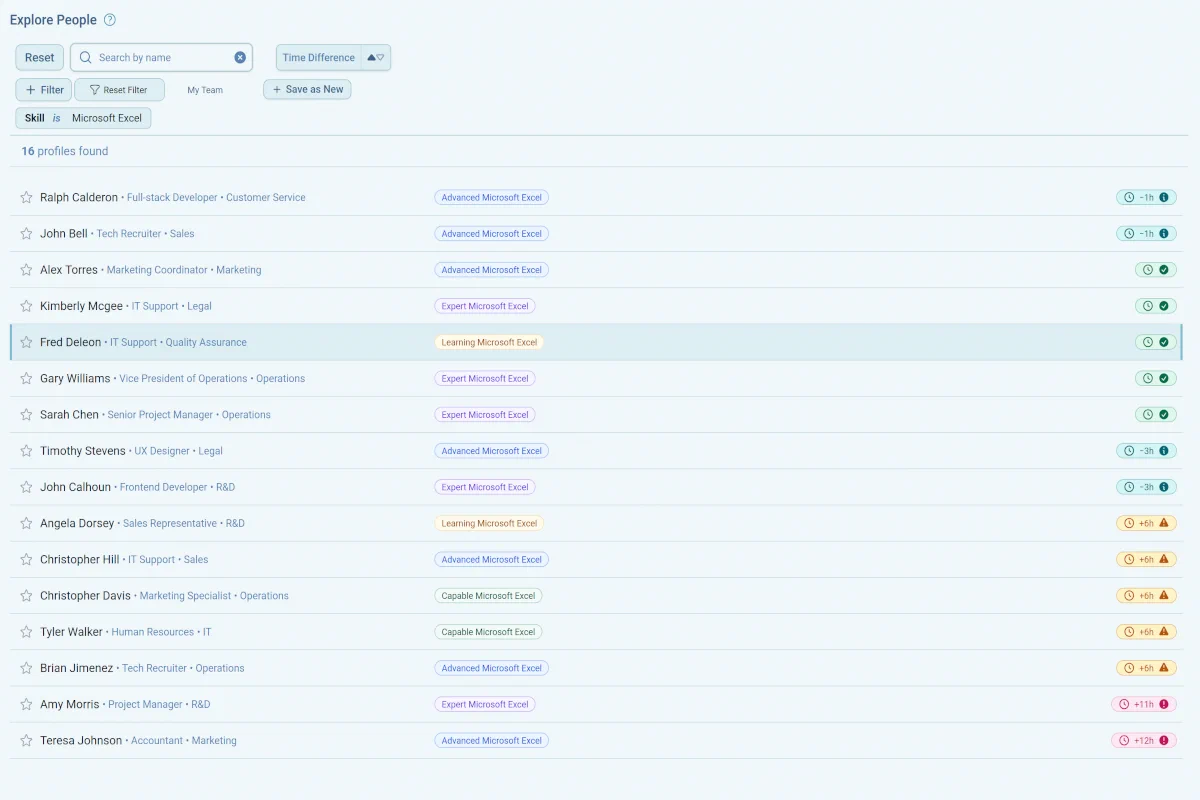Click Alex Torres's green same-timezone badge

(x=1156, y=270)
